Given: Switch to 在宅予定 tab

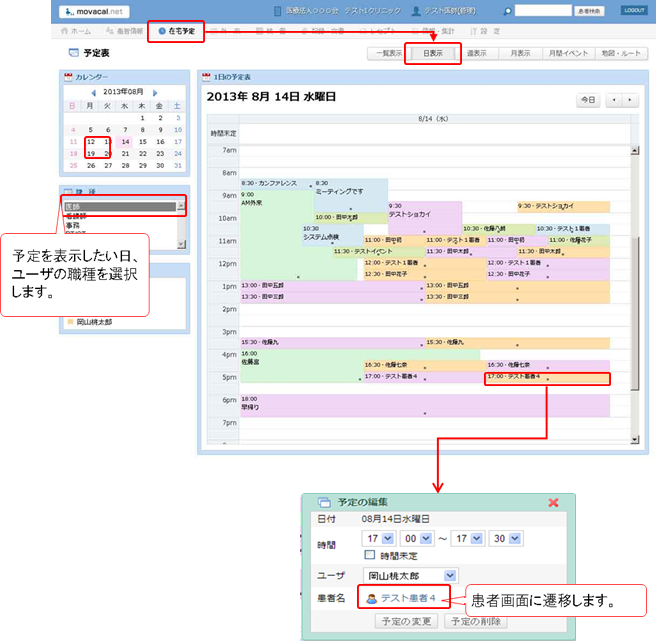Looking at the screenshot, I should pyautogui.click(x=176, y=32).
